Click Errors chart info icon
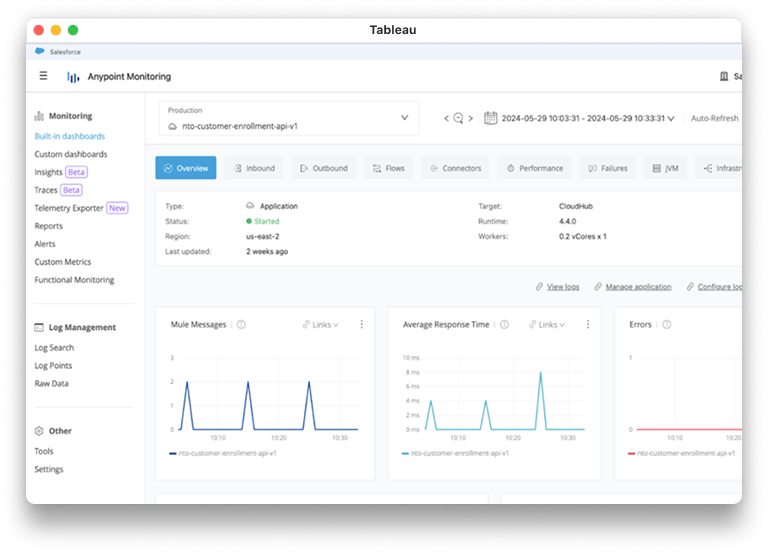768x552 pixels. [x=667, y=325]
